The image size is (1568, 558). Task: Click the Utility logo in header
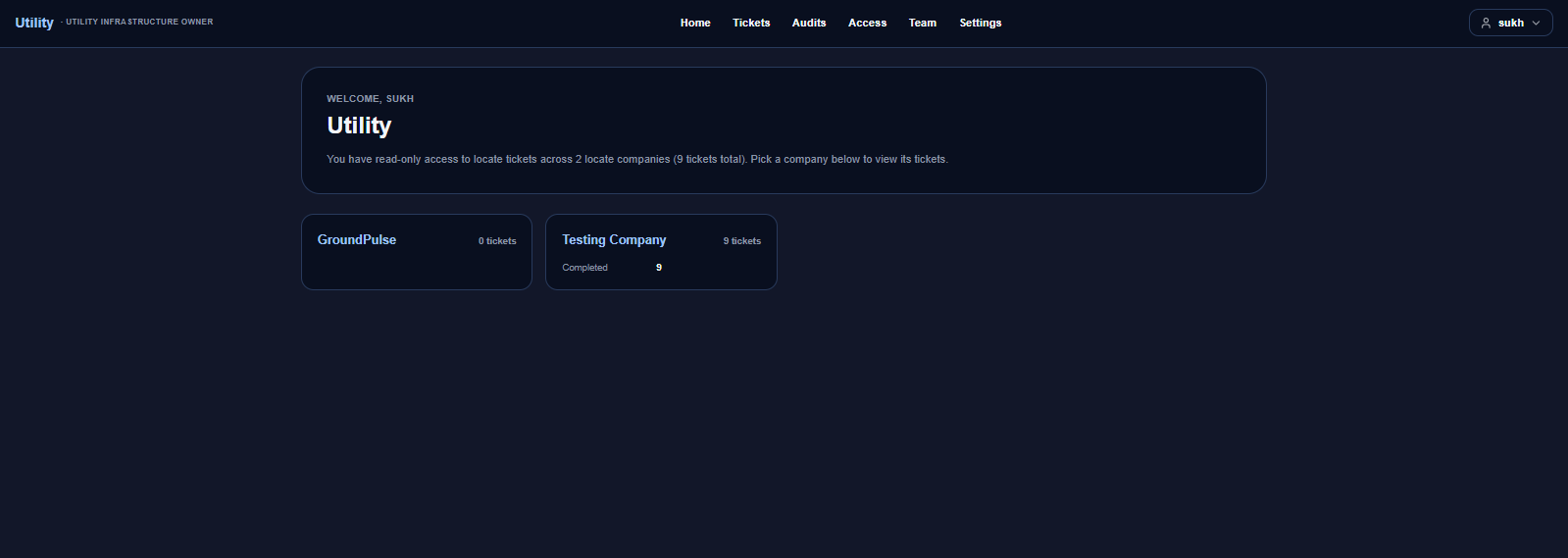click(34, 23)
